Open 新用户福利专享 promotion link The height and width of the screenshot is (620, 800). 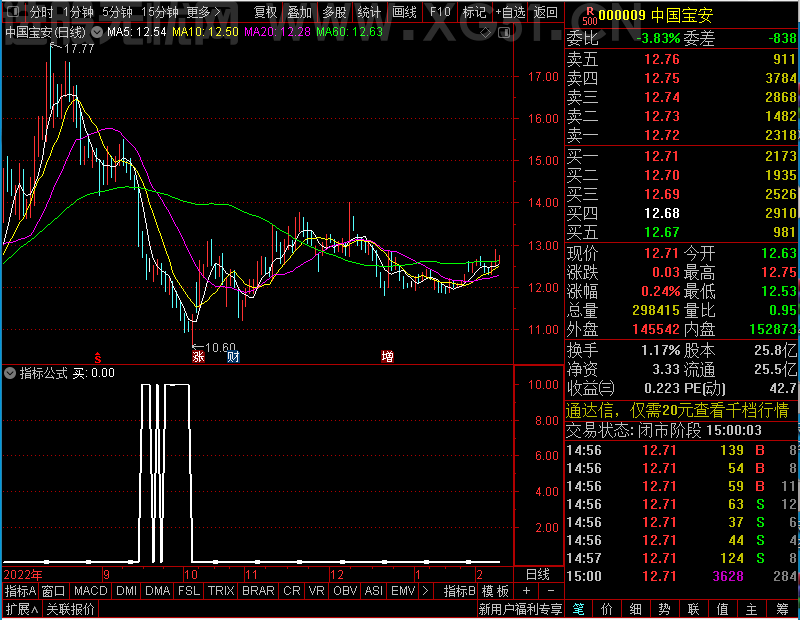[x=520, y=609]
